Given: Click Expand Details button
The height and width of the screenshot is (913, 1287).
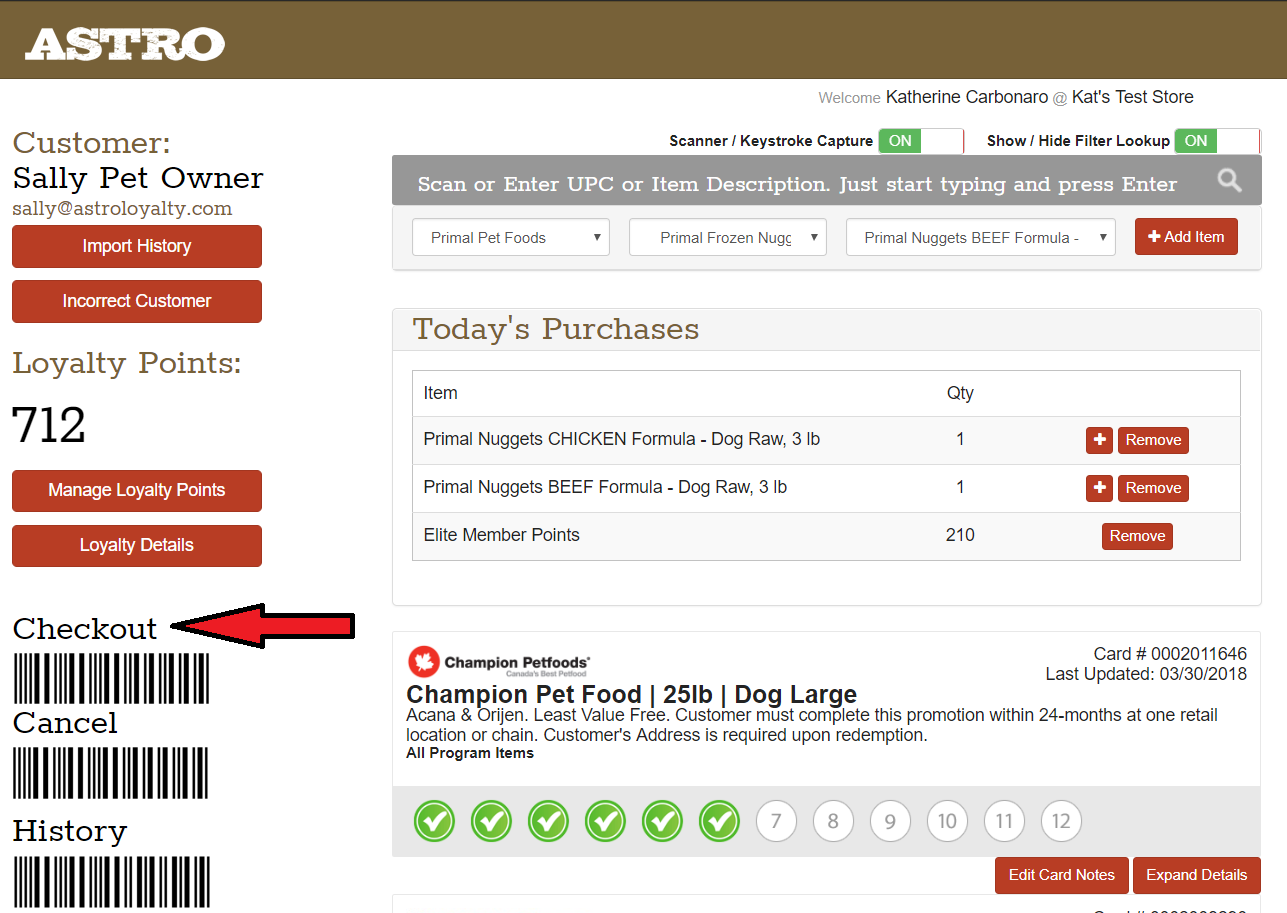Looking at the screenshot, I should [x=1197, y=875].
